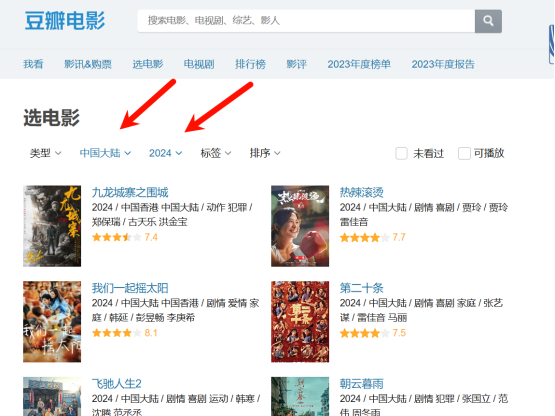Click the text 郑保瑞 / 古天乐 洪金宝
The image size is (555, 416).
[x=139, y=222]
